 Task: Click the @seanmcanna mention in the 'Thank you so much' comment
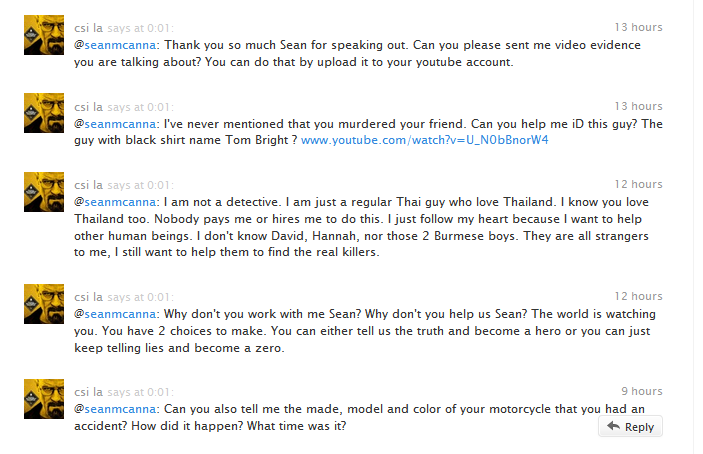[116, 45]
